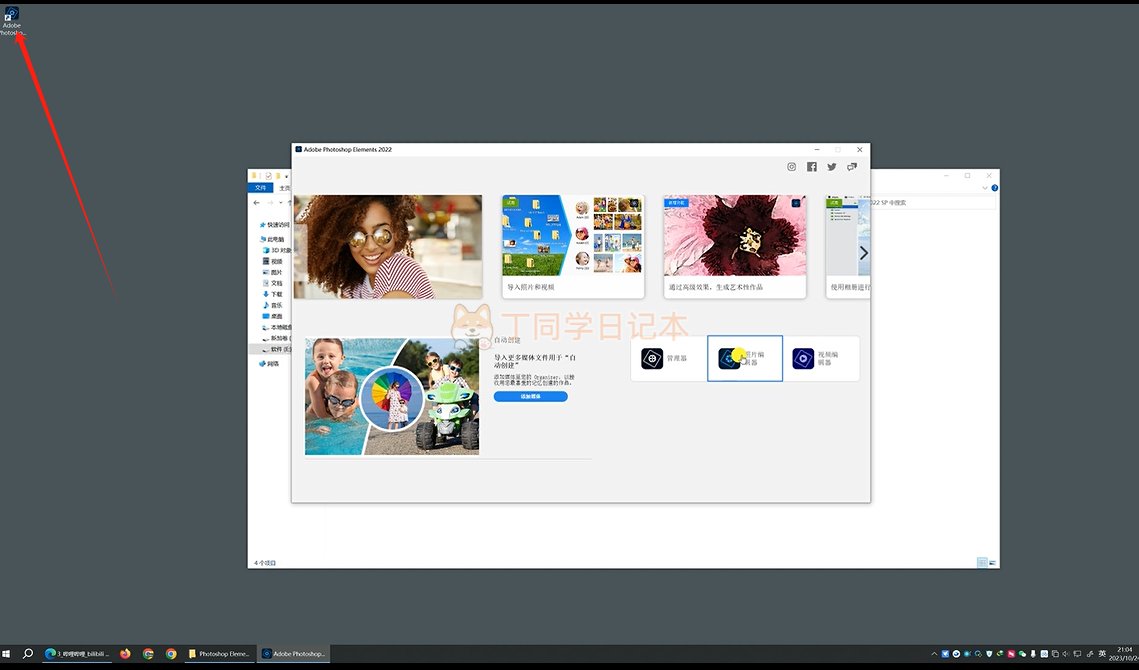Select 桌面 folder in Explorer tree
Image resolution: width=1139 pixels, height=670 pixels.
tap(272, 316)
